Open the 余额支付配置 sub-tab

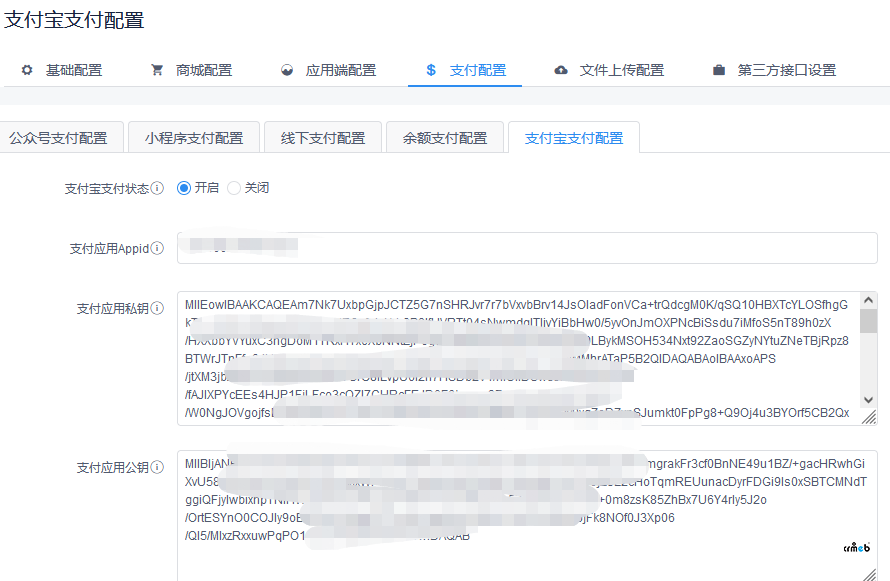point(445,138)
